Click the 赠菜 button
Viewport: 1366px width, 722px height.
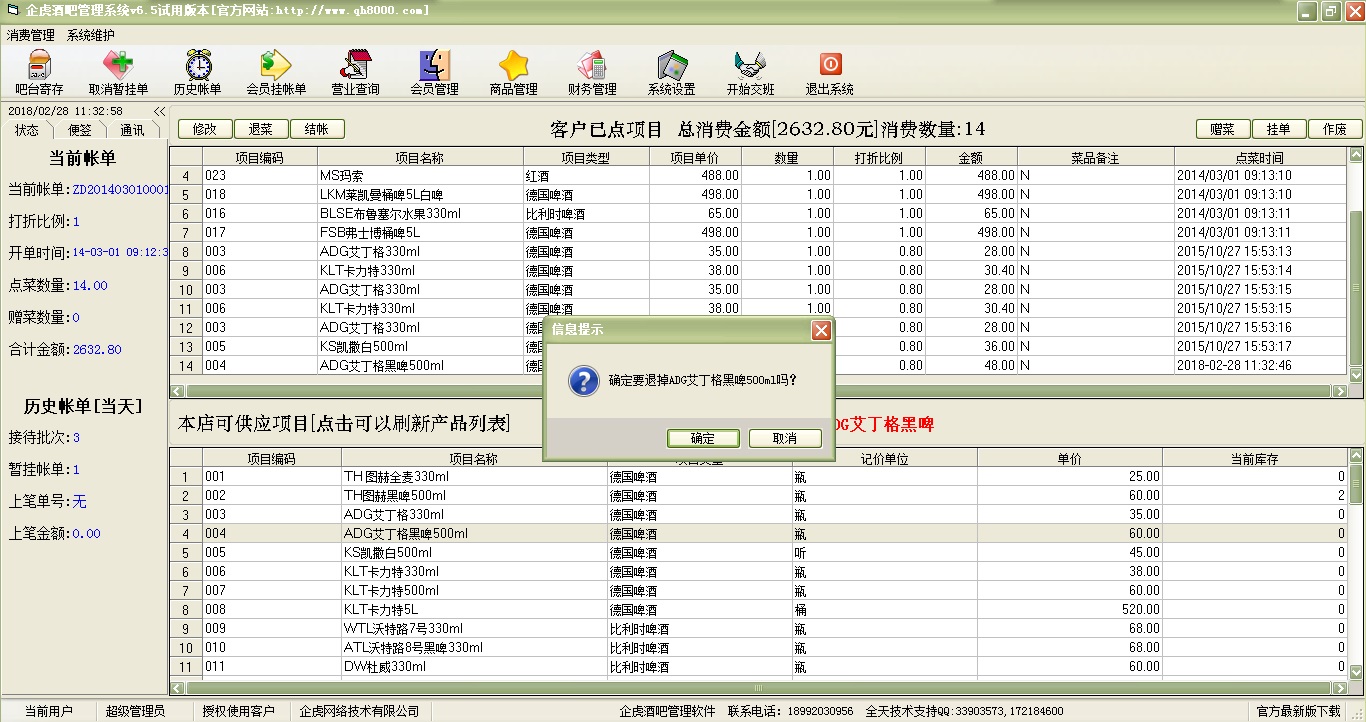pyautogui.click(x=1223, y=129)
